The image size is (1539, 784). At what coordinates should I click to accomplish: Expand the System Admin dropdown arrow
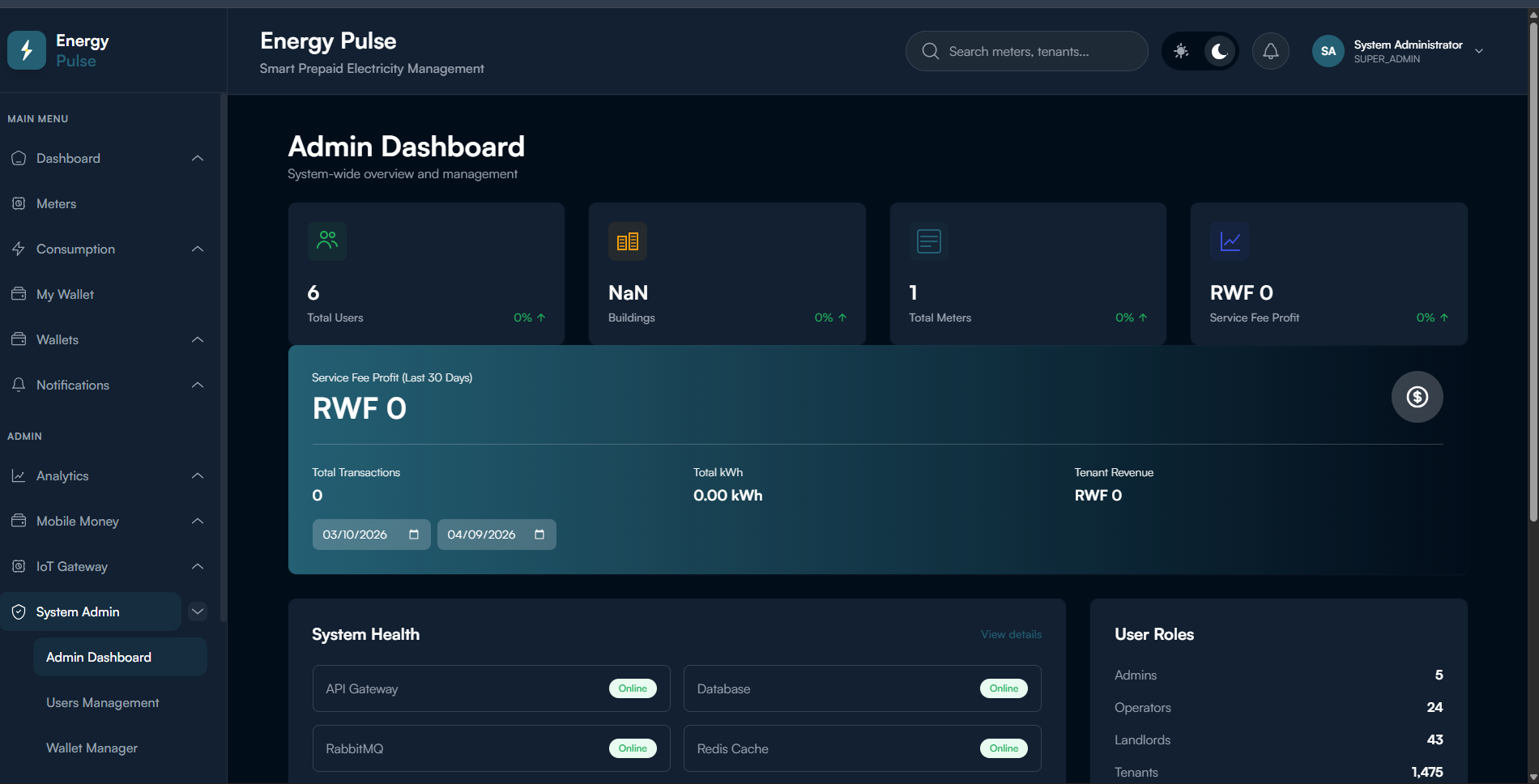pos(198,611)
